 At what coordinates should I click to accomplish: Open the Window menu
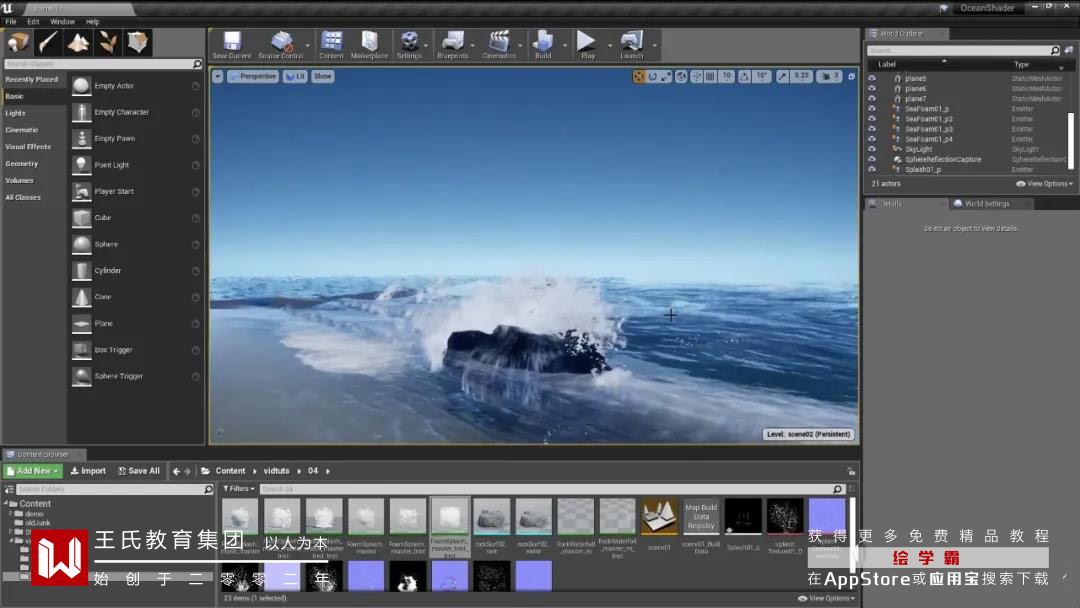(62, 21)
